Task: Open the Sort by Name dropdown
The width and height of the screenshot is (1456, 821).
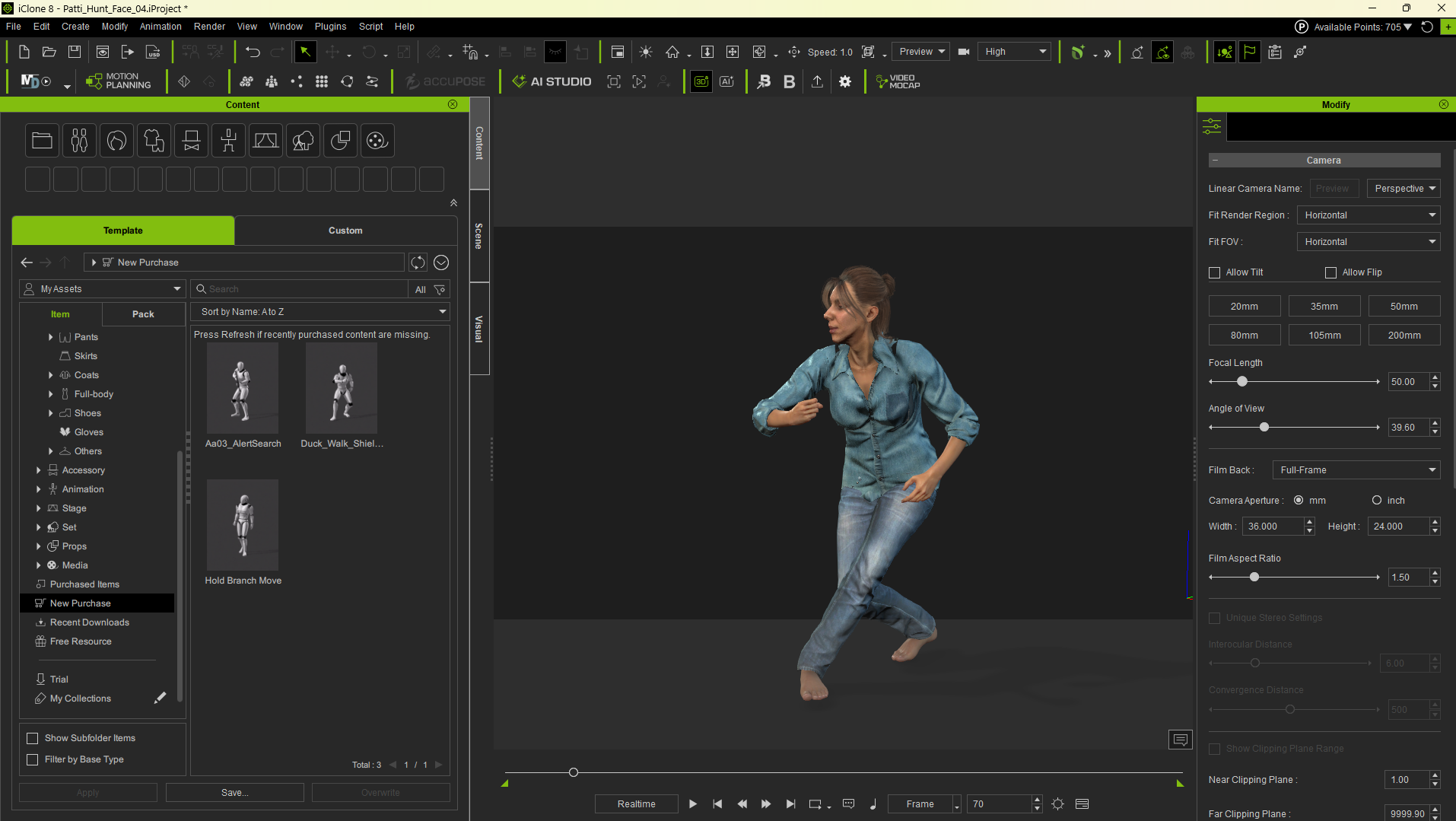Action: [x=320, y=312]
